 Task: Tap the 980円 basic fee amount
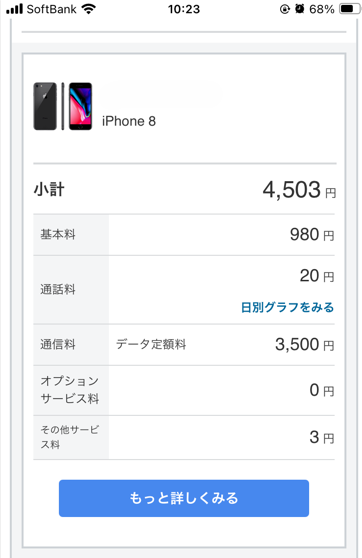pyautogui.click(x=312, y=235)
